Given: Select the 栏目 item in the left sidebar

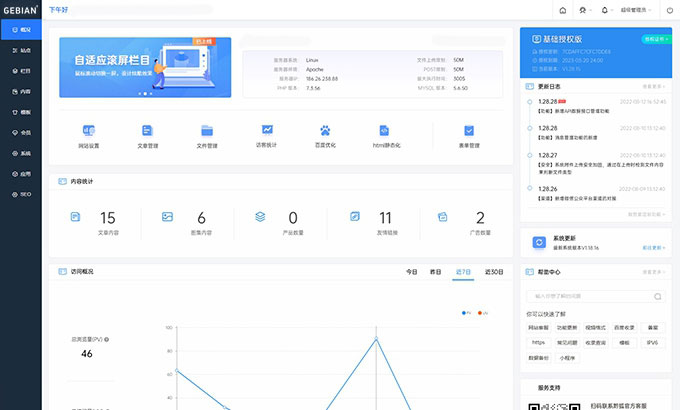Looking at the screenshot, I should (21, 72).
